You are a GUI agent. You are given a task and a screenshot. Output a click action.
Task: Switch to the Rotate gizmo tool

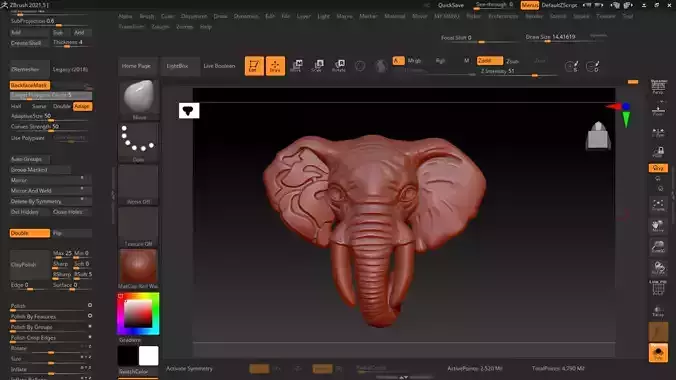(x=339, y=66)
